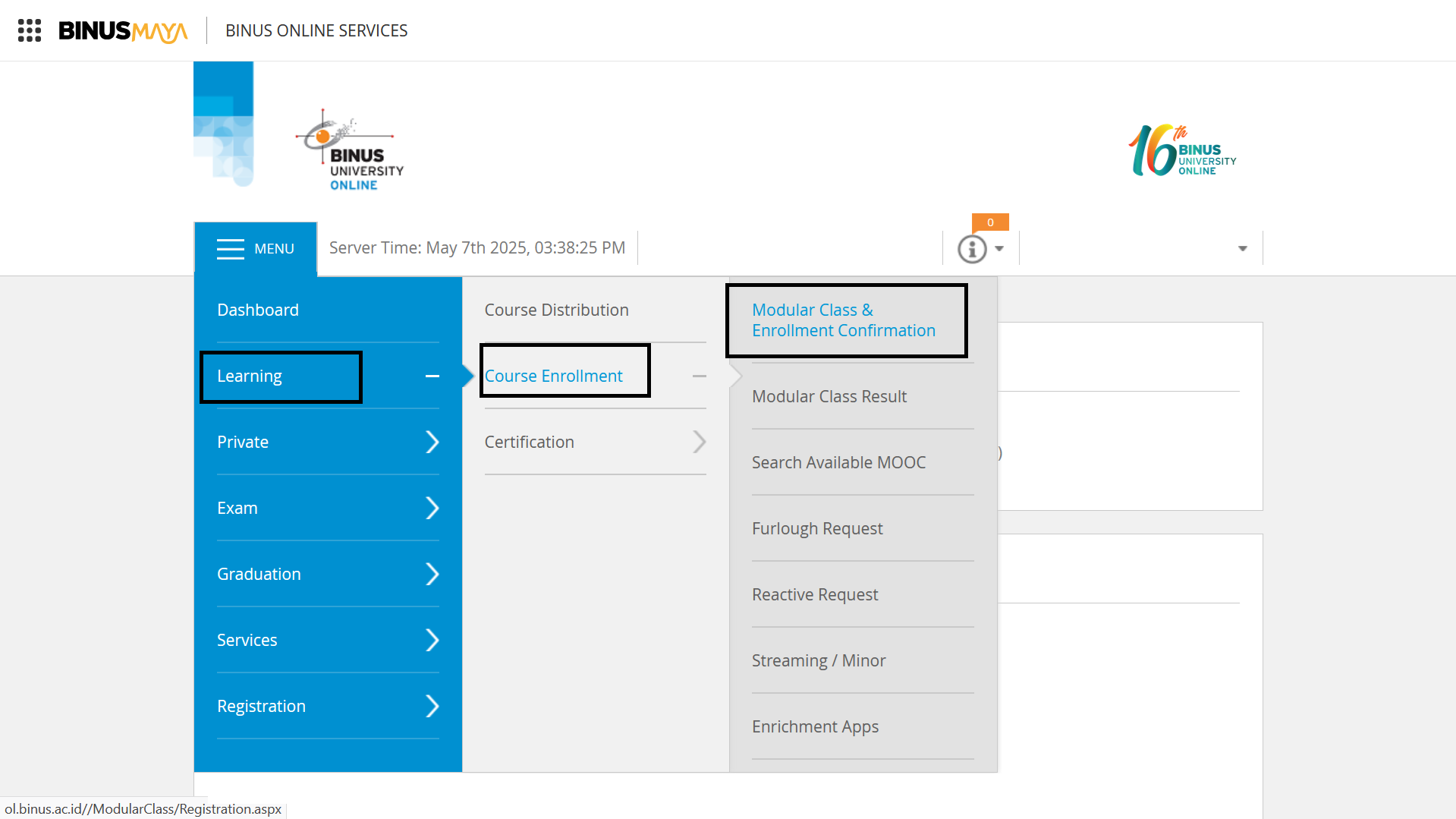Screen dimensions: 1456x819
Task: Open the BINUSMAYA app grid icon
Action: click(29, 30)
